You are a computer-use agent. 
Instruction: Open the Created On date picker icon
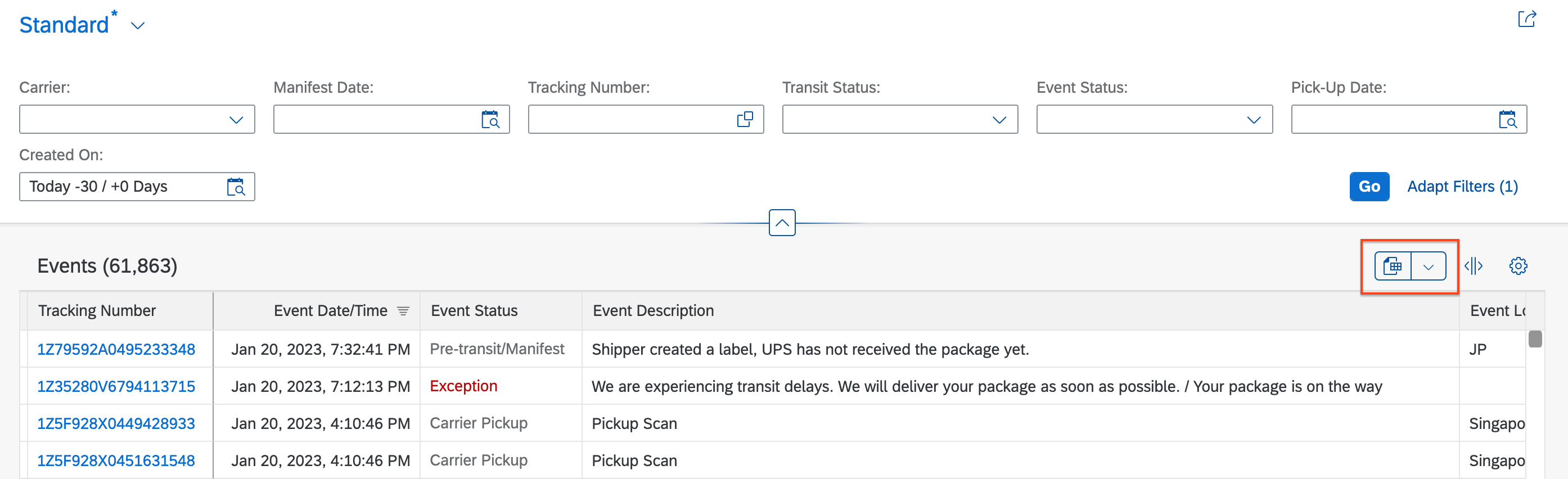pos(236,187)
